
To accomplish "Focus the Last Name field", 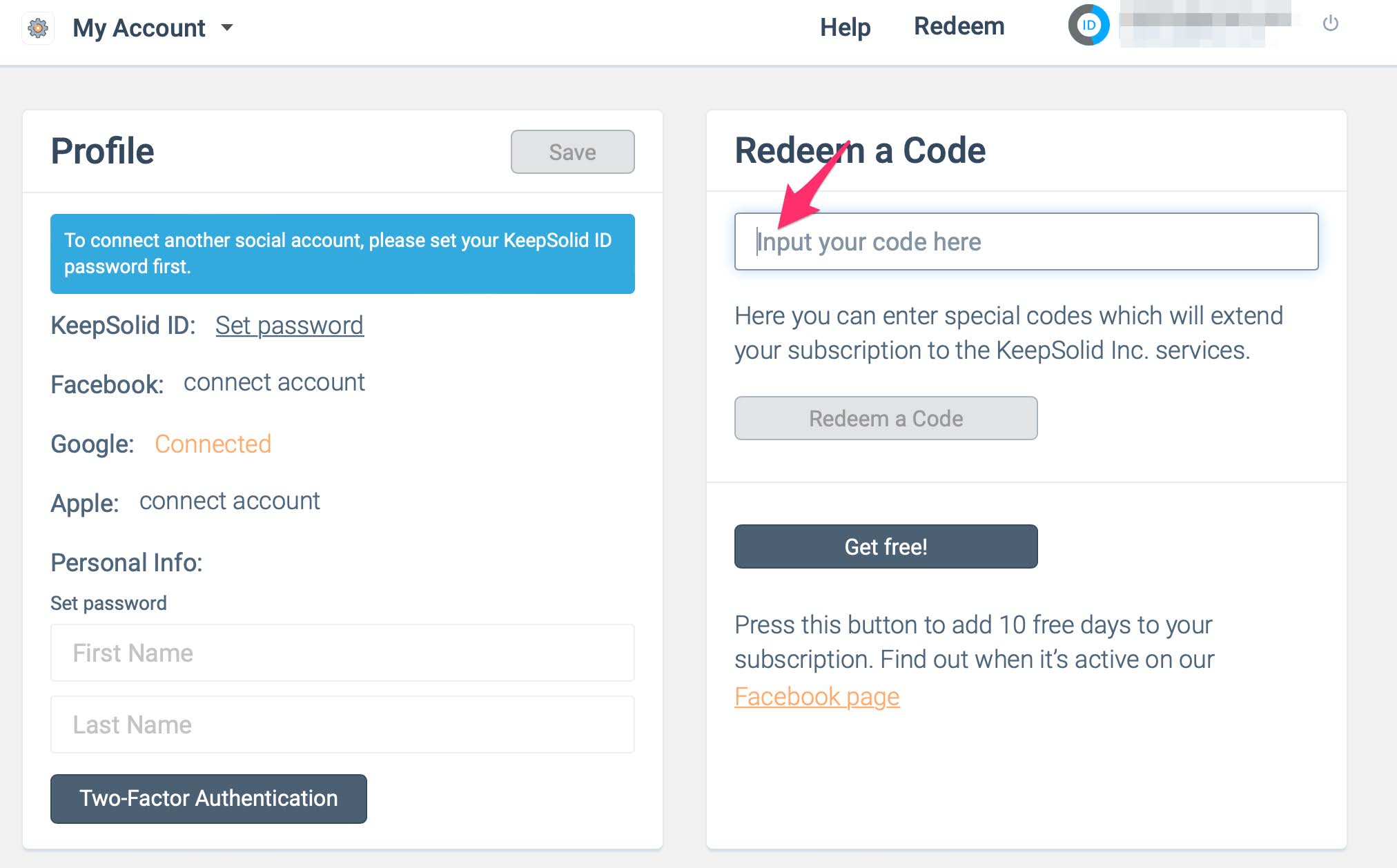I will (342, 724).
